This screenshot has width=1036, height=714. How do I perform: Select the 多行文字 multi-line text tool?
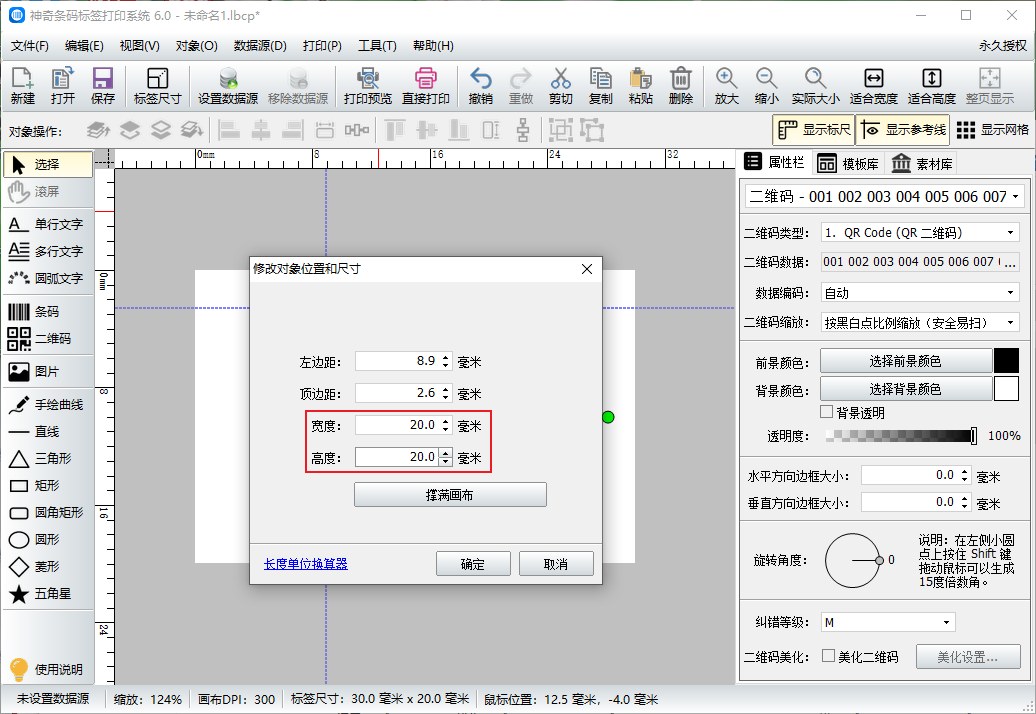point(48,252)
